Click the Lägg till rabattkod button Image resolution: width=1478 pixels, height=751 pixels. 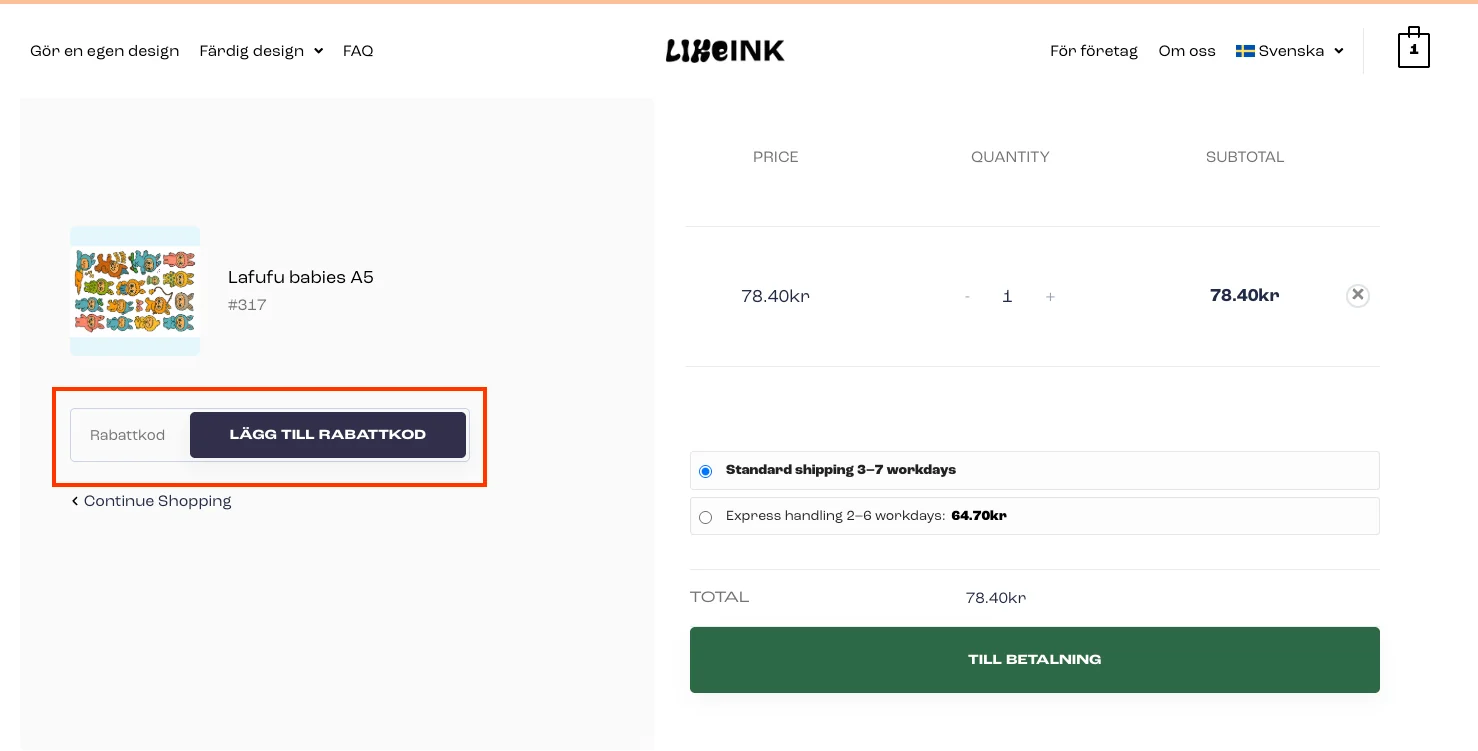pos(328,435)
